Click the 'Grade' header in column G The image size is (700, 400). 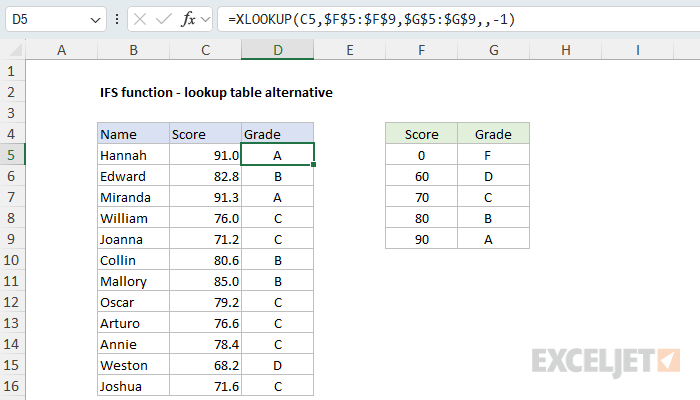point(493,134)
